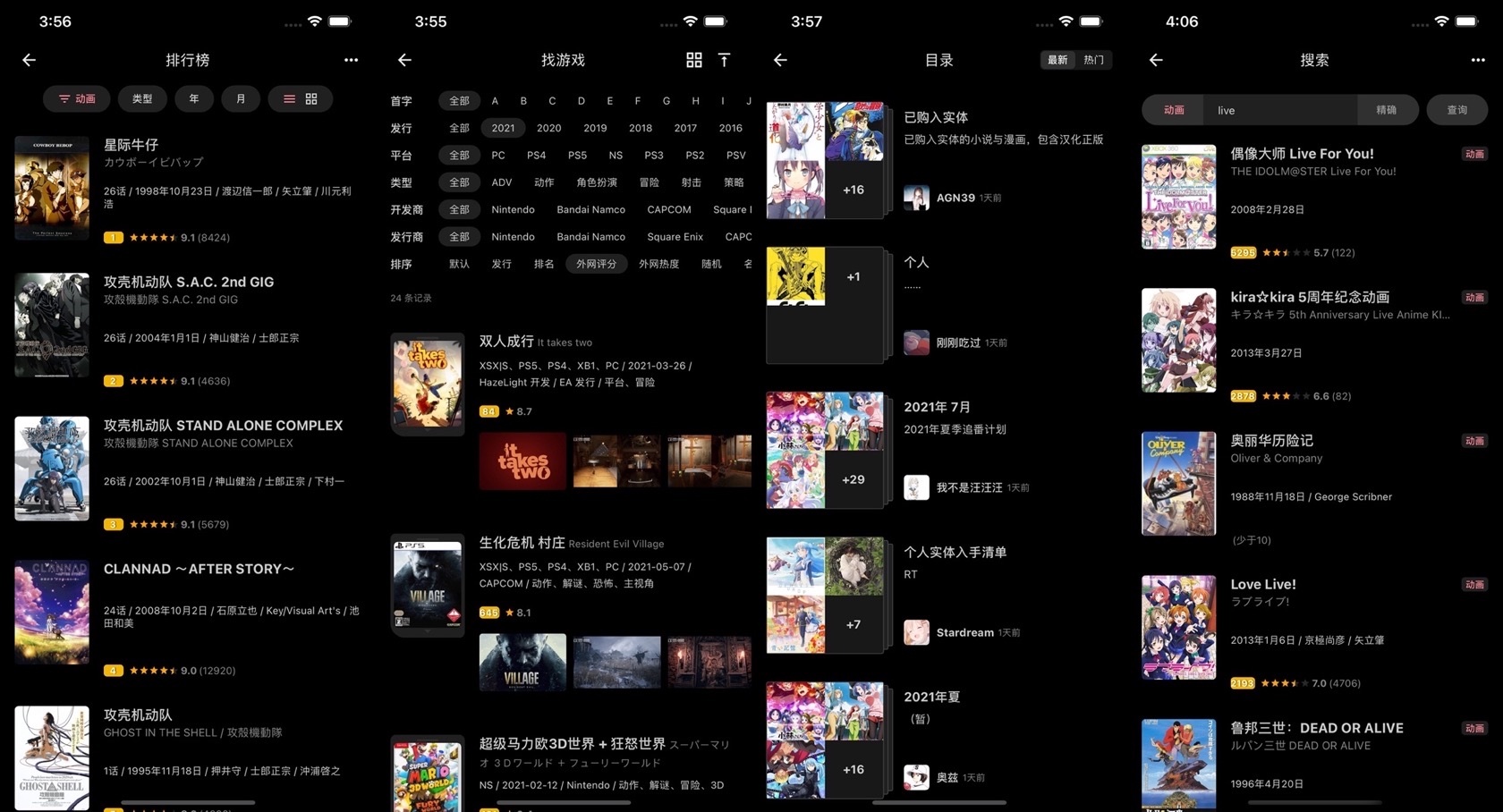Screen dimensions: 1503x812
Task: Click the scroll-to-top icon on 找游戏 header
Action: [x=725, y=60]
